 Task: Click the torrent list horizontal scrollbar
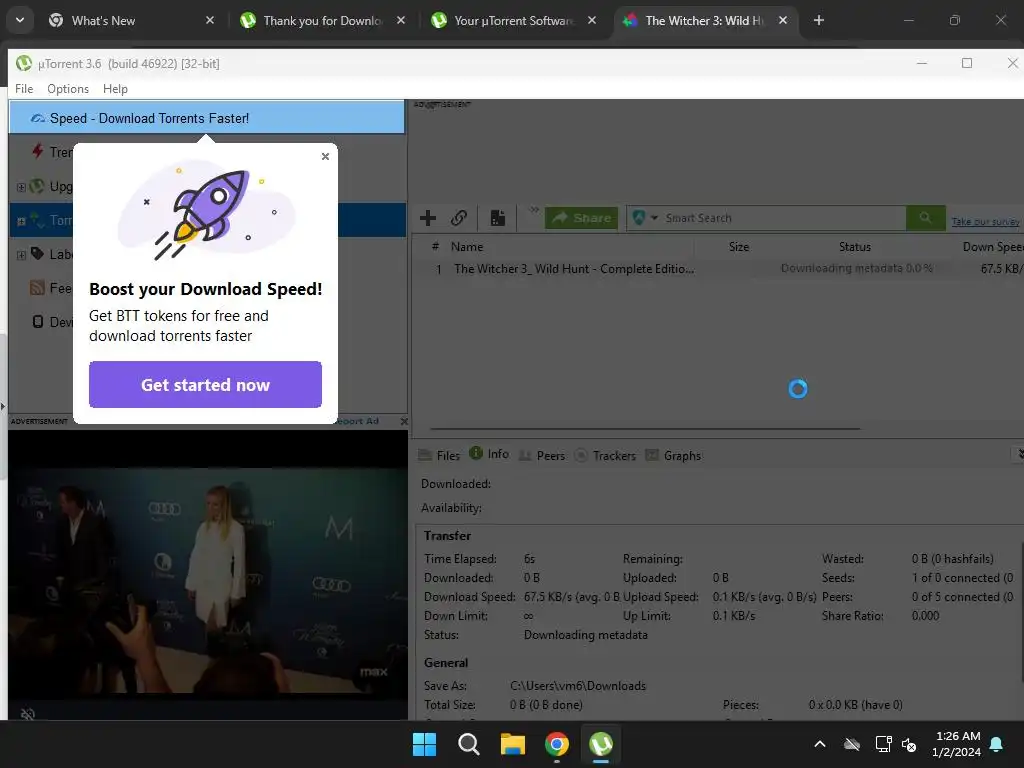645,429
